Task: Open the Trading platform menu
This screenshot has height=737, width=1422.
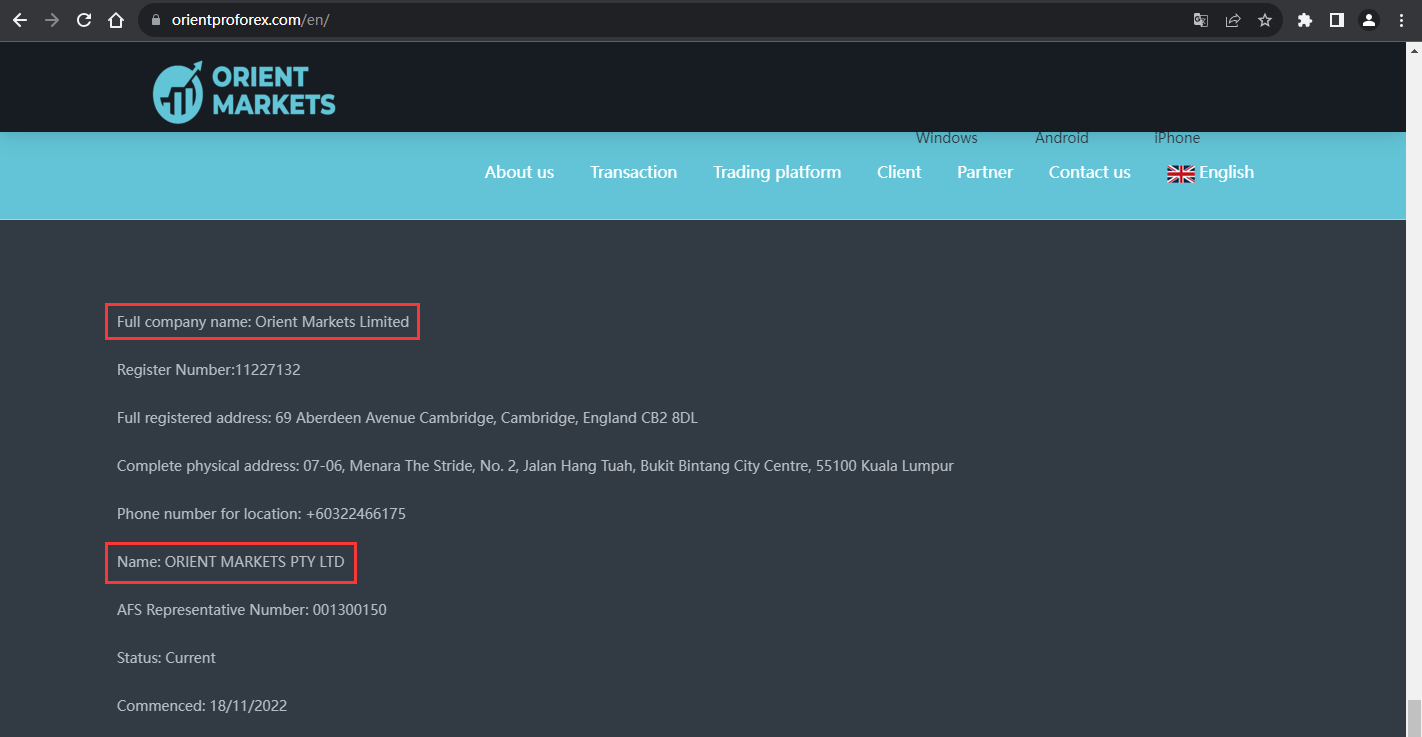Action: (777, 172)
